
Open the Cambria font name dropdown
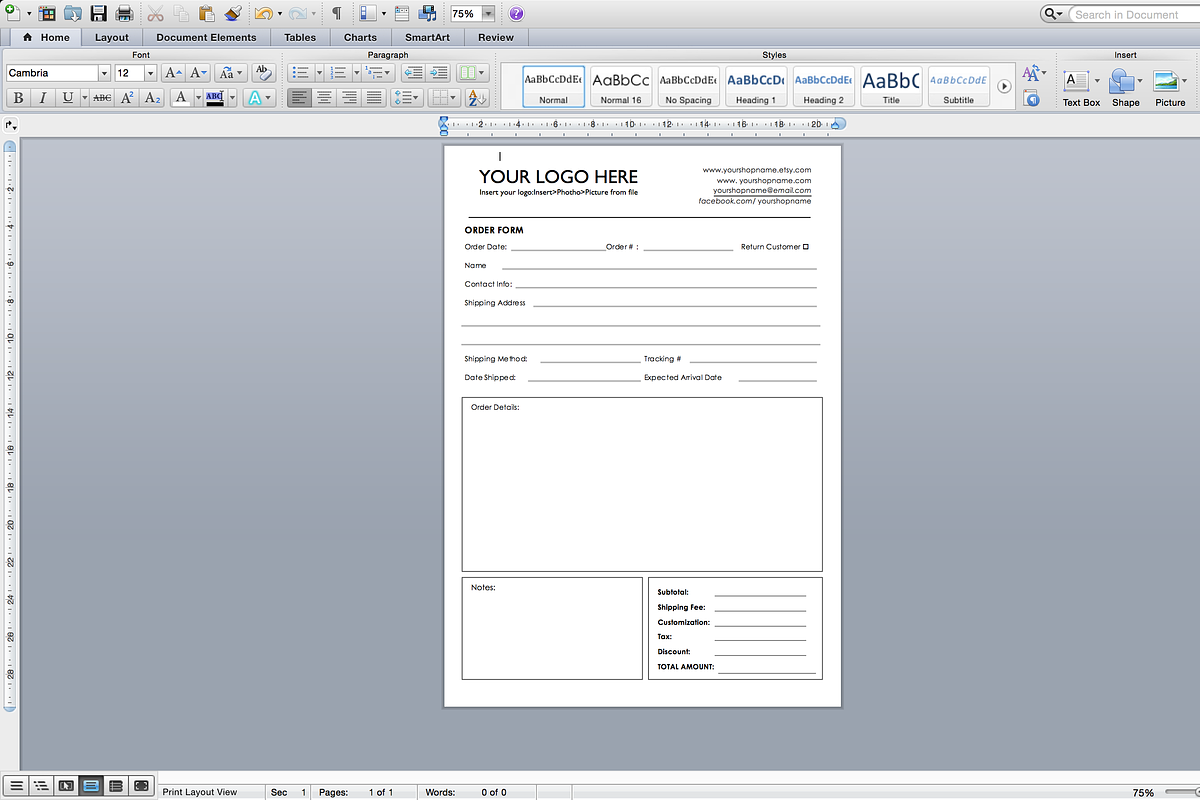(104, 73)
